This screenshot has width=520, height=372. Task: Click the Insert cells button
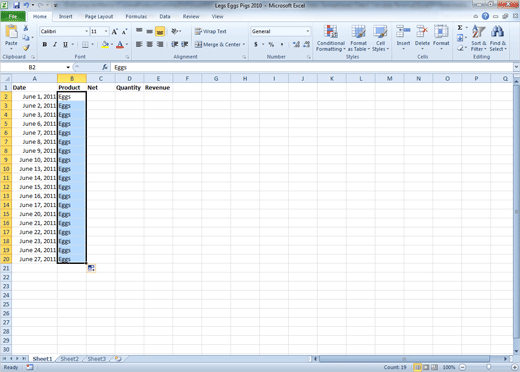point(403,38)
